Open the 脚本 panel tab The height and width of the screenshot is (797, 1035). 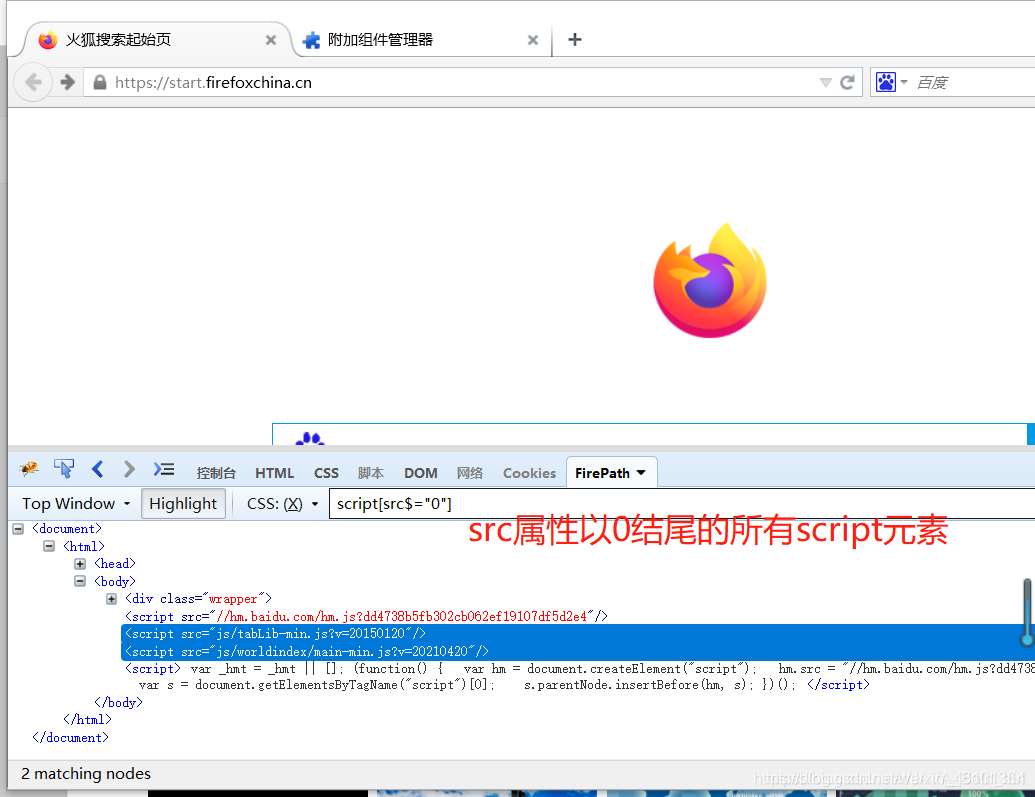click(x=371, y=473)
